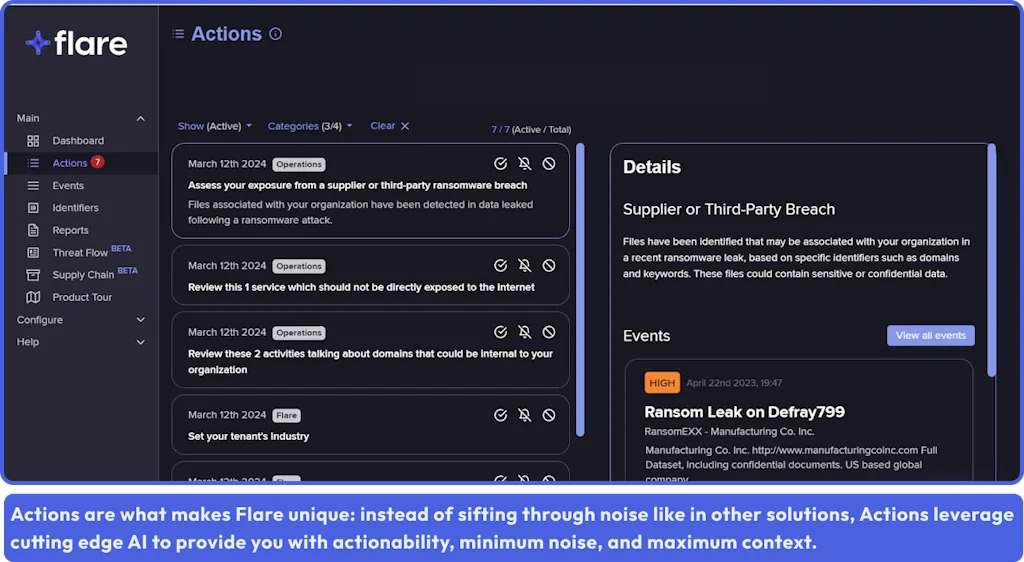This screenshot has width=1024, height=562.
Task: Ignore the exposed service action
Action: coord(549,266)
